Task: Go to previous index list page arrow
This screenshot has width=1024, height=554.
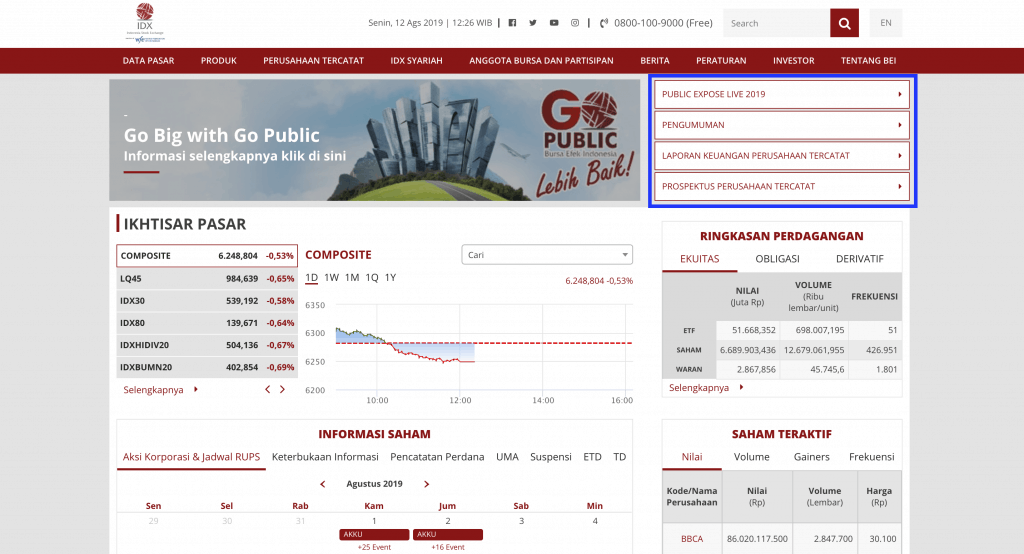Action: [x=267, y=389]
